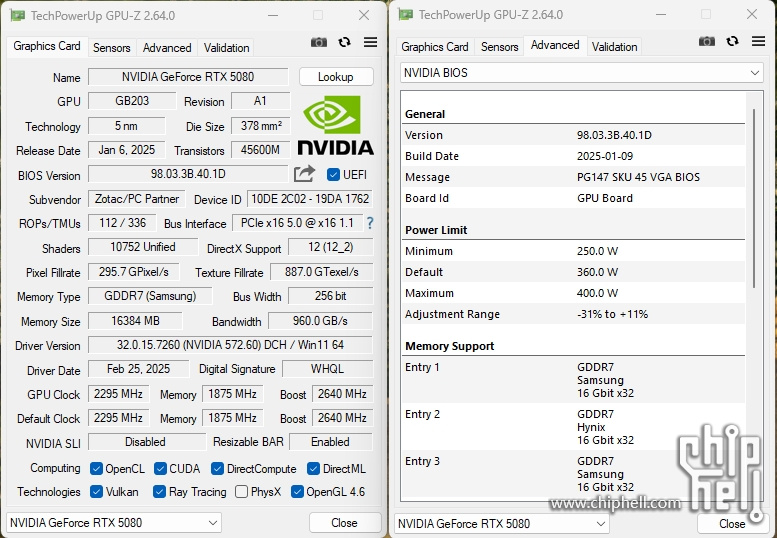Toggle the OpenGL 4.6 checkbox
This screenshot has width=777, height=538.
tap(297, 491)
